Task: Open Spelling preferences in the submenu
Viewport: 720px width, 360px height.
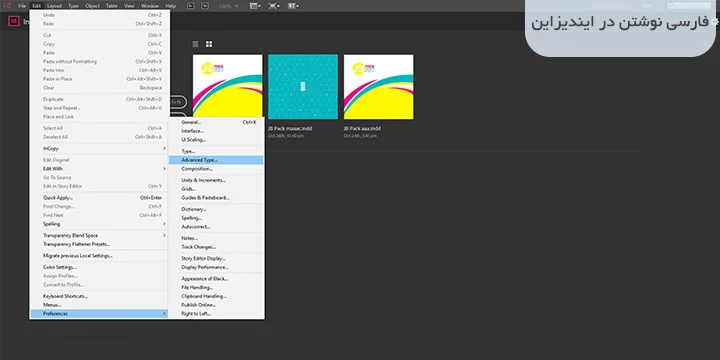Action: pyautogui.click(x=216, y=218)
